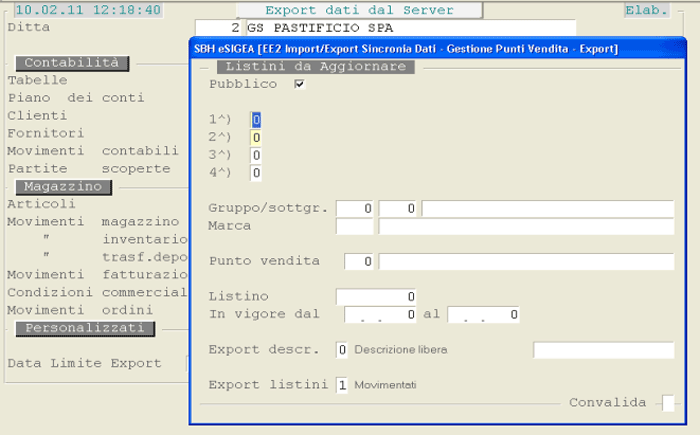Click the Marca code field

(355, 226)
